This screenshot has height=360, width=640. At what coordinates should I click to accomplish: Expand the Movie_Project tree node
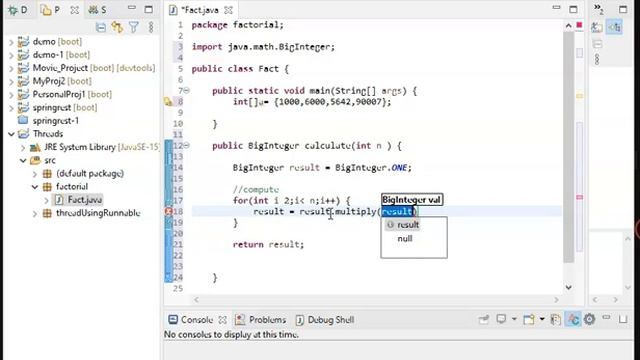pyautogui.click(x=11, y=68)
